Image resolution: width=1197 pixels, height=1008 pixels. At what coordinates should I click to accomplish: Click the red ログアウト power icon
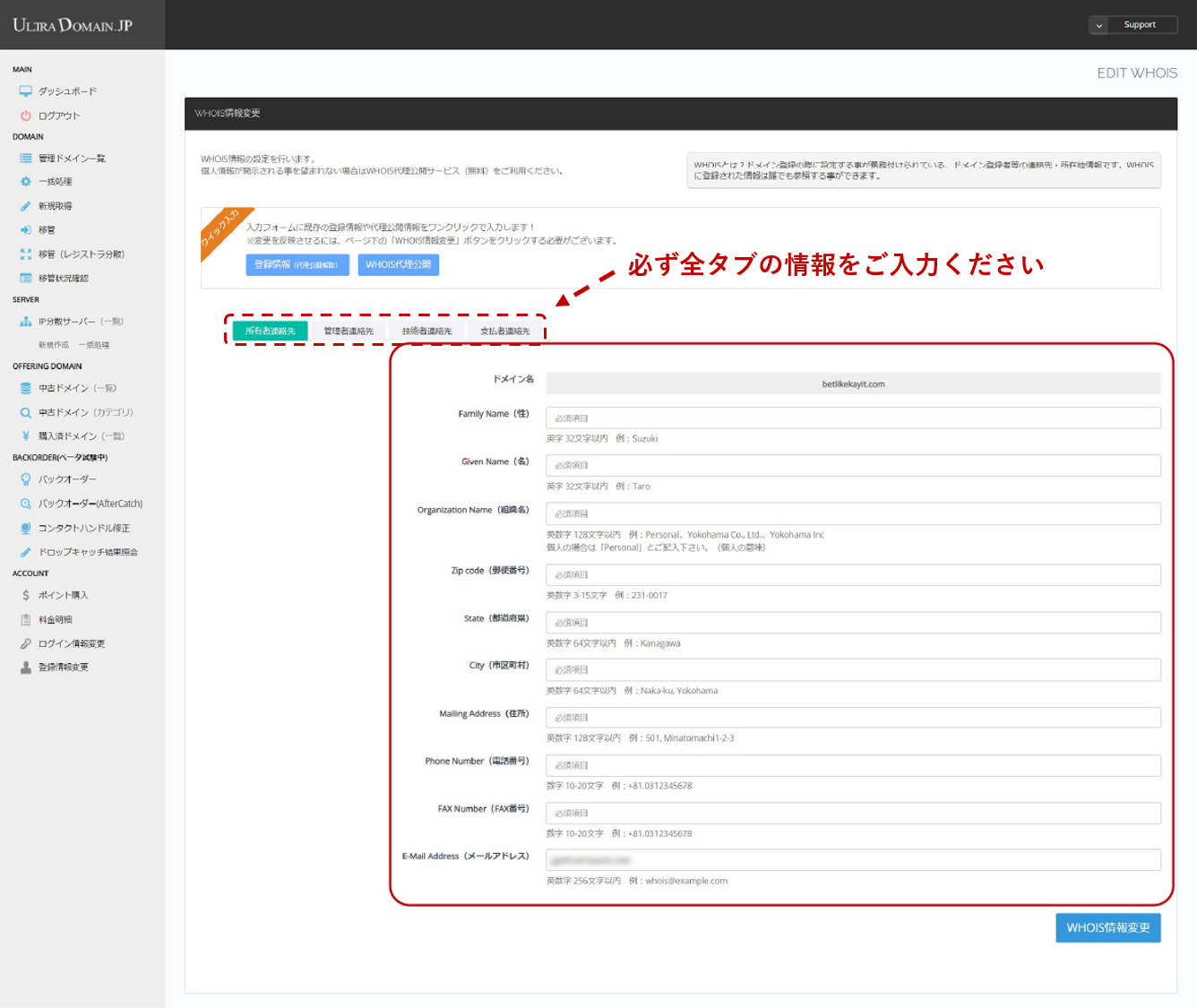pyautogui.click(x=26, y=116)
